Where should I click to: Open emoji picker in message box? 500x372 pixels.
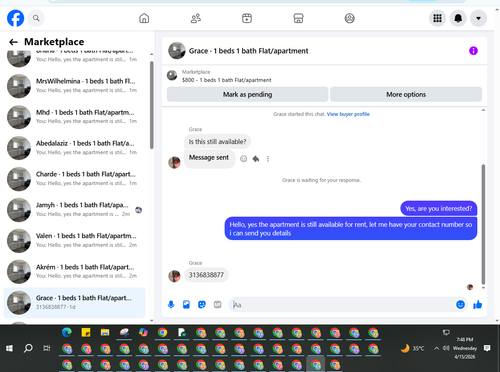460,304
